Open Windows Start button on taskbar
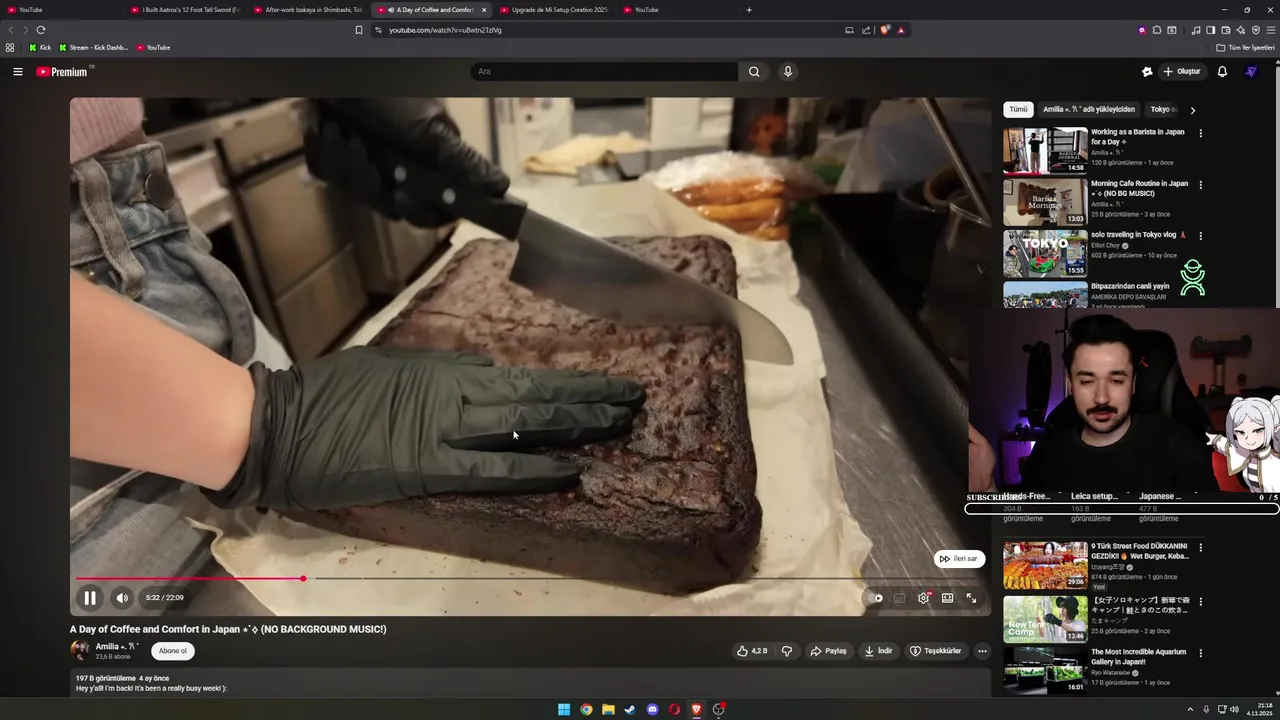Screen dimensions: 1280x720 564,710
